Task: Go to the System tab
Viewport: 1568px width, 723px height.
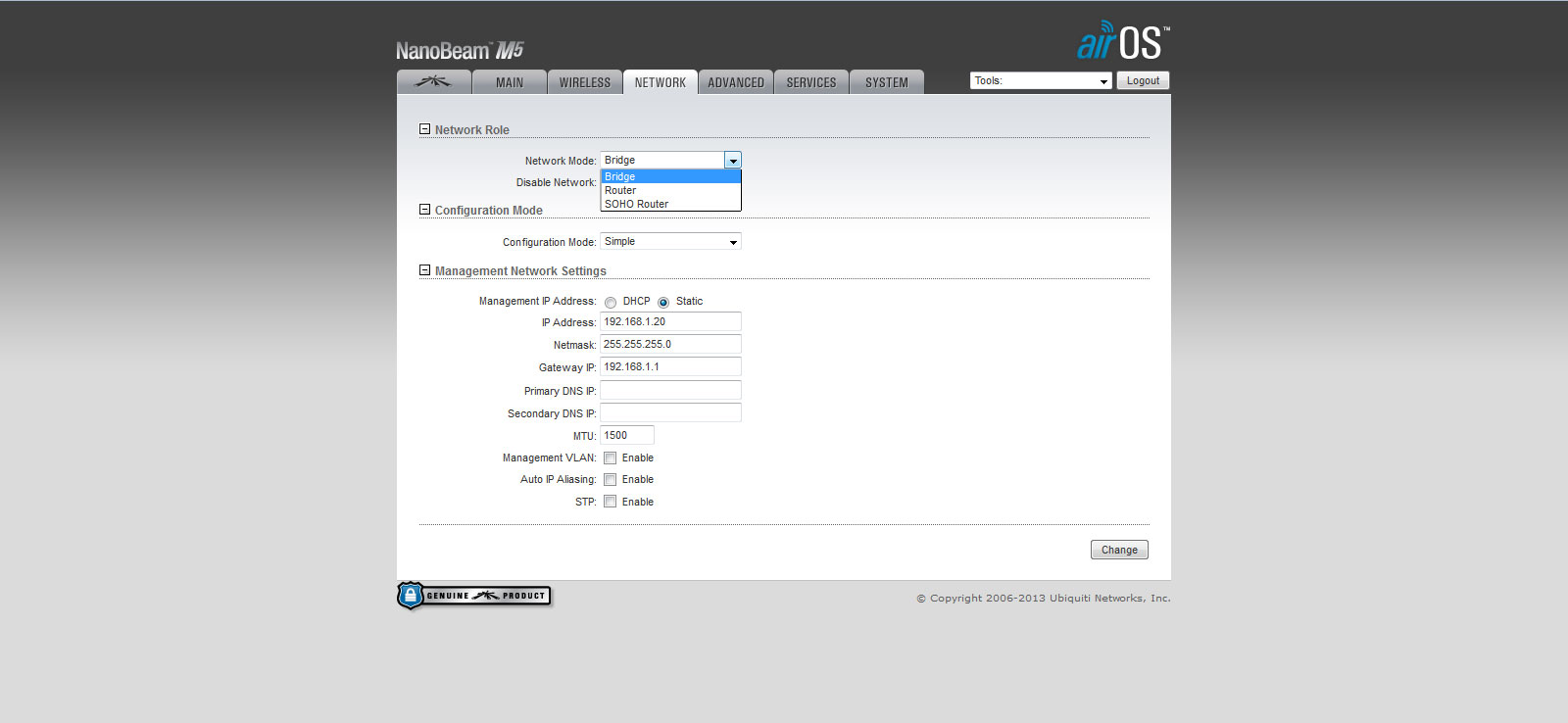Action: 887,82
